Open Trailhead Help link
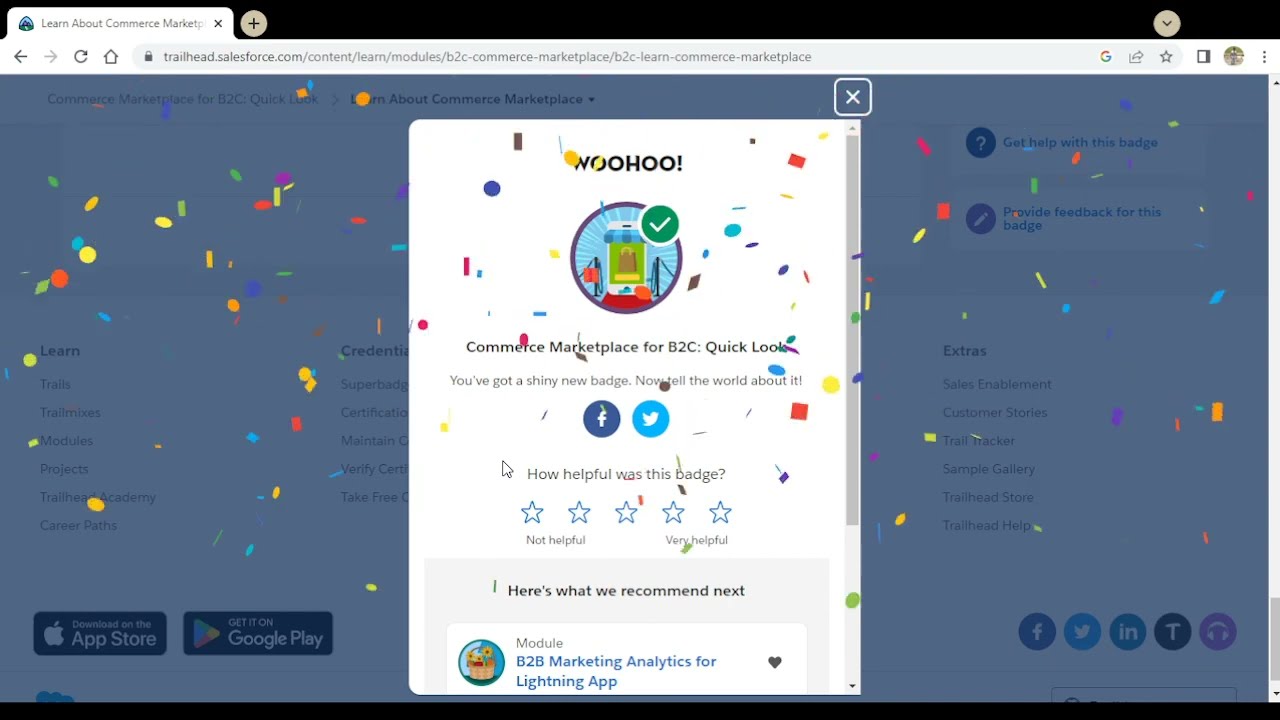Image resolution: width=1280 pixels, height=720 pixels. pyautogui.click(x=987, y=525)
